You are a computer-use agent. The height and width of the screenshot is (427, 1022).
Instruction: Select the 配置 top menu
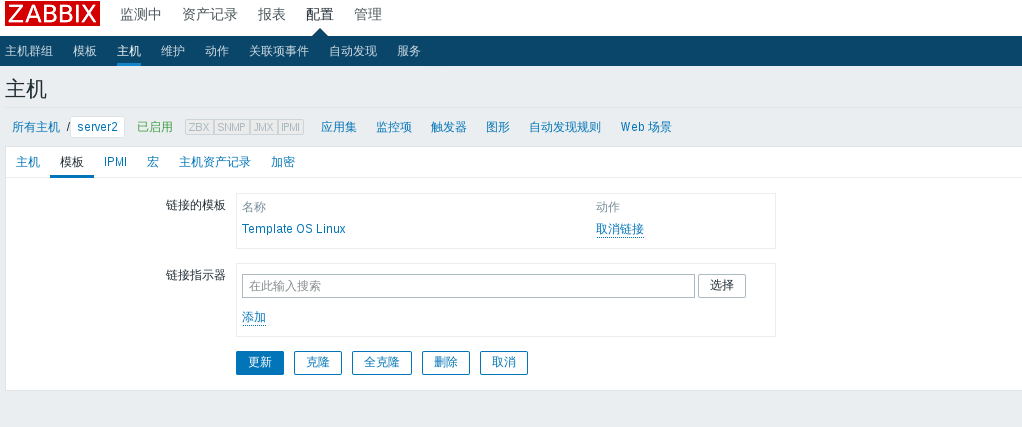[x=319, y=14]
